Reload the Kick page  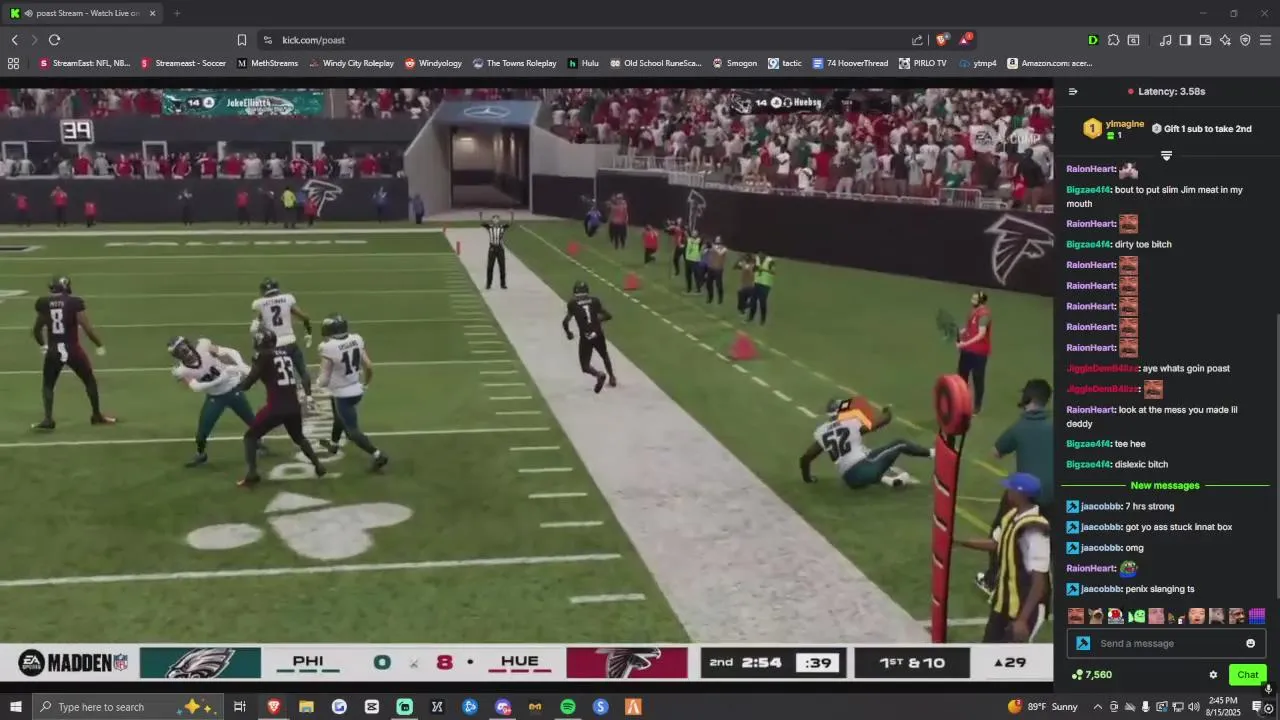point(54,40)
